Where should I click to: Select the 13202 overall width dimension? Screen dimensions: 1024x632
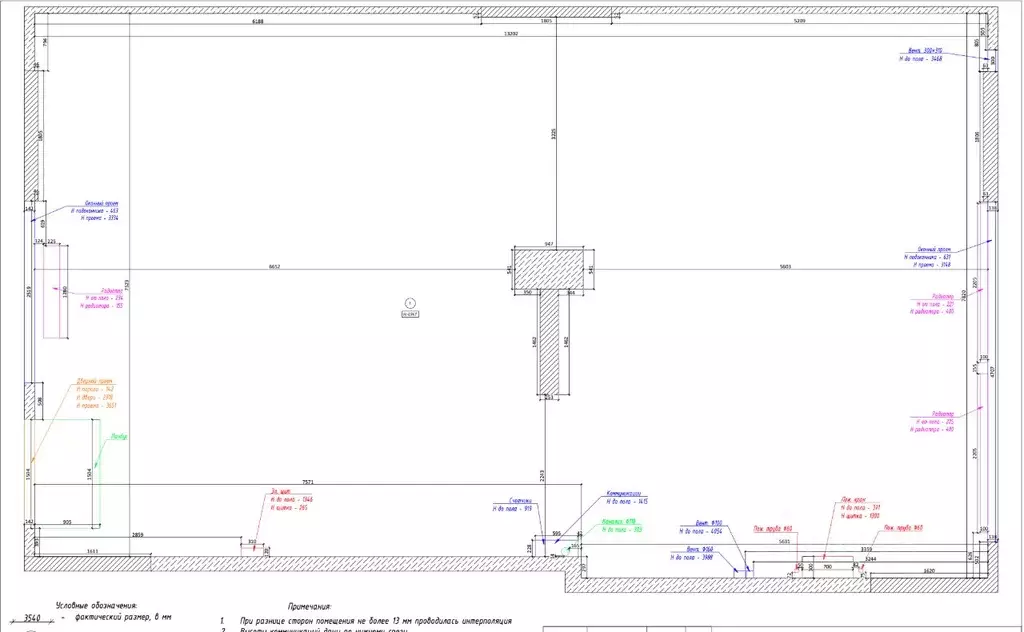click(x=511, y=33)
